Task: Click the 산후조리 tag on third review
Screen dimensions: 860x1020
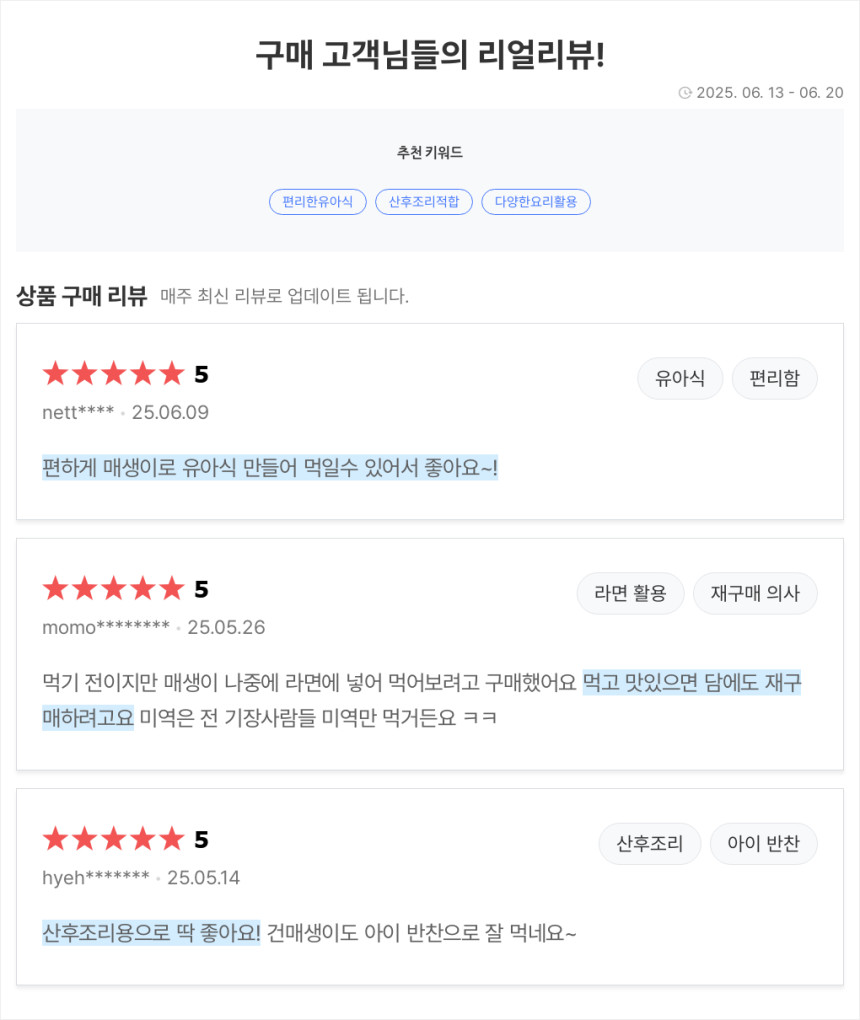Action: [649, 844]
